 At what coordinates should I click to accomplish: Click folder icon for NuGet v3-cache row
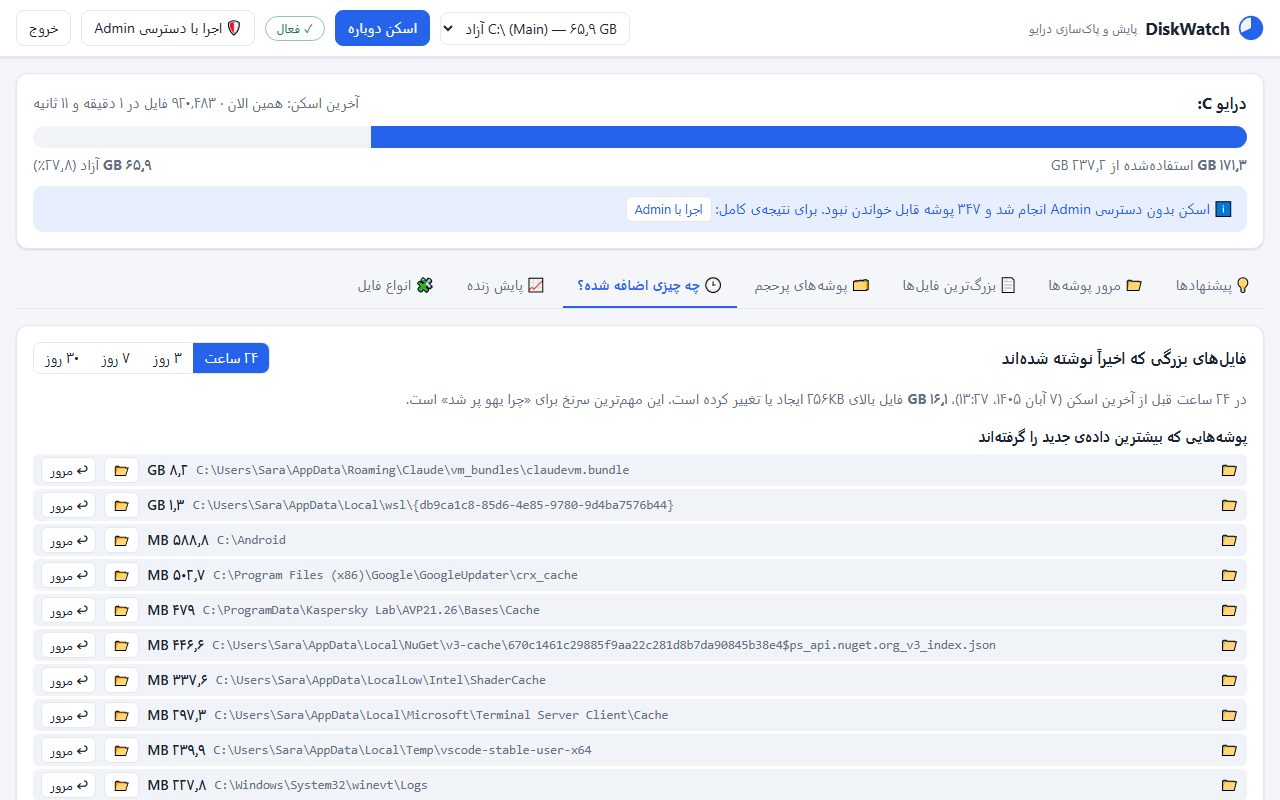[x=121, y=645]
